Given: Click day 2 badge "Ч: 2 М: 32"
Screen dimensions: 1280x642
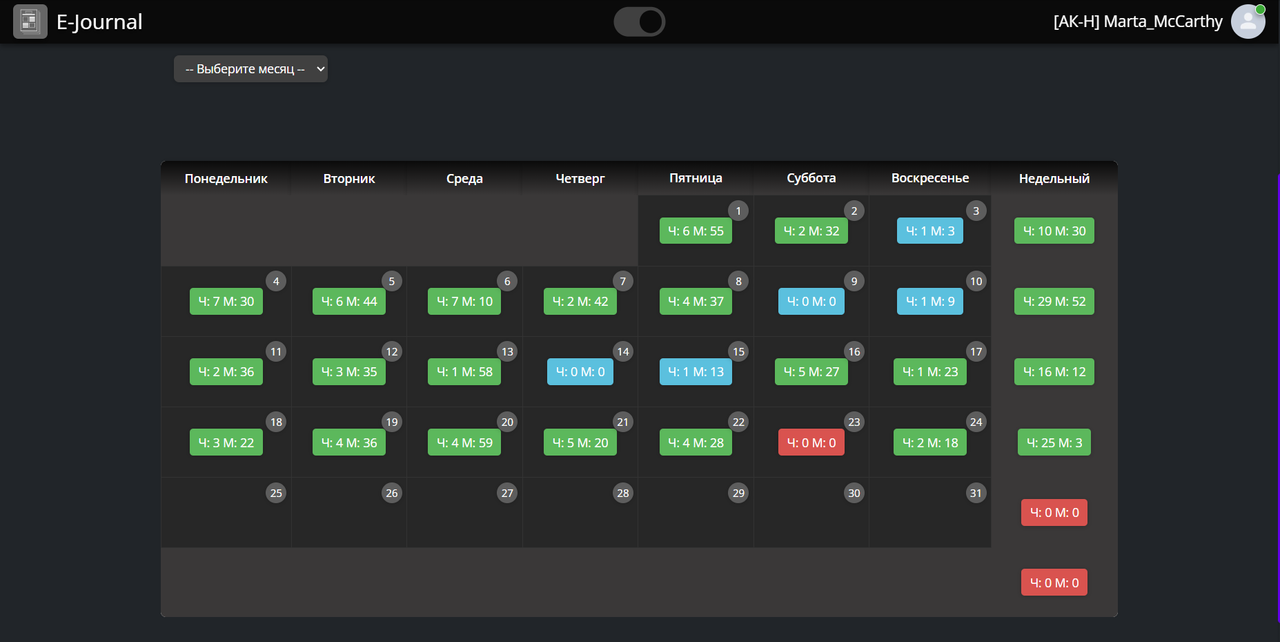Looking at the screenshot, I should [811, 231].
